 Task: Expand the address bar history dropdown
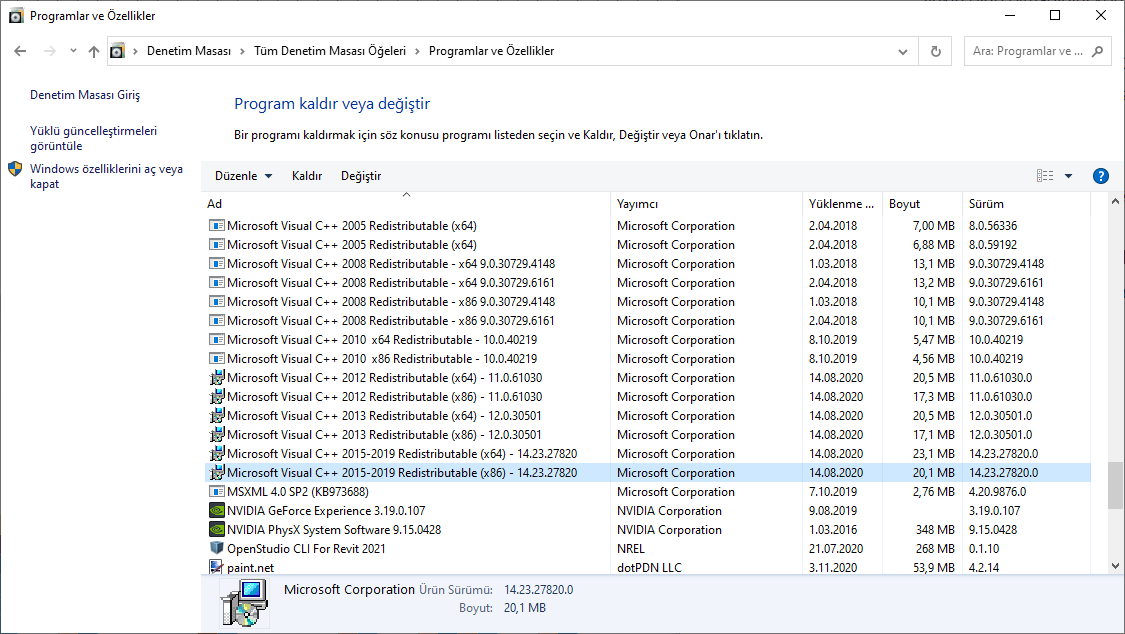(x=903, y=52)
